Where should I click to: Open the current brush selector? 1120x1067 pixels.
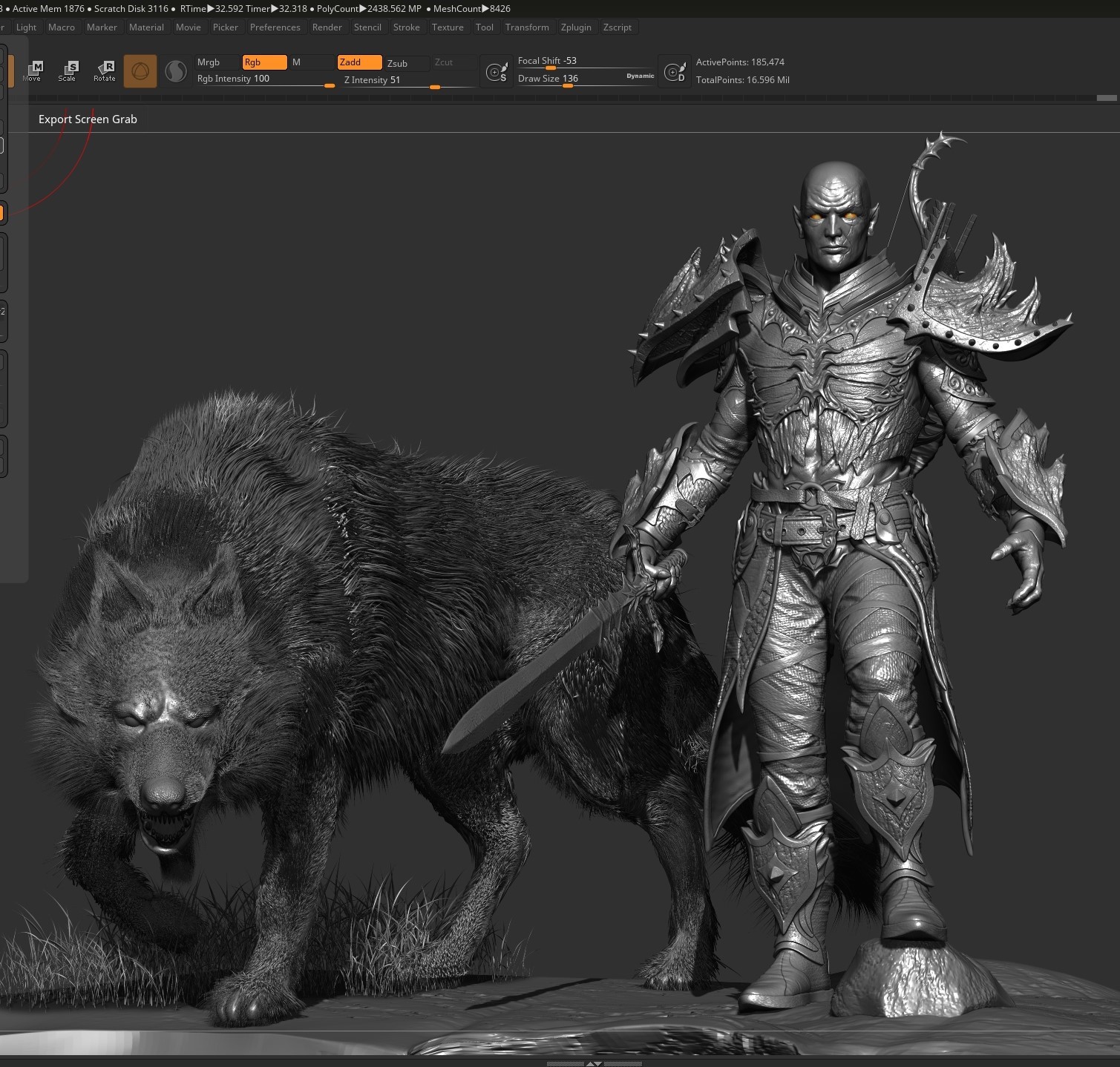coord(140,71)
